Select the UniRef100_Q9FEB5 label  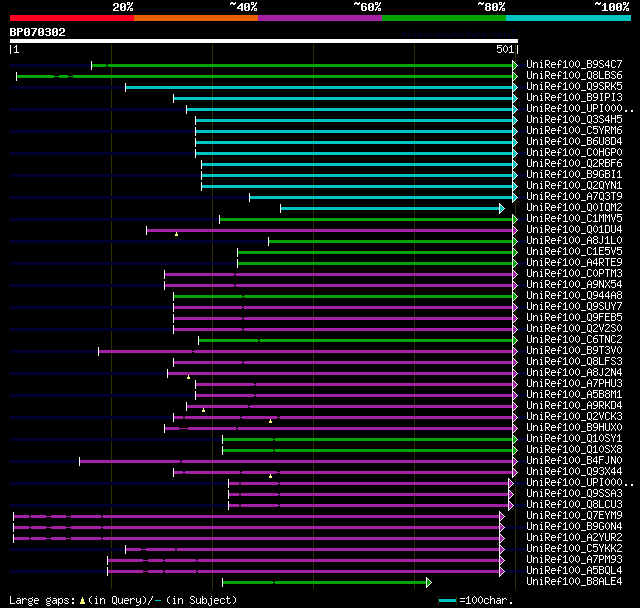tap(574, 318)
